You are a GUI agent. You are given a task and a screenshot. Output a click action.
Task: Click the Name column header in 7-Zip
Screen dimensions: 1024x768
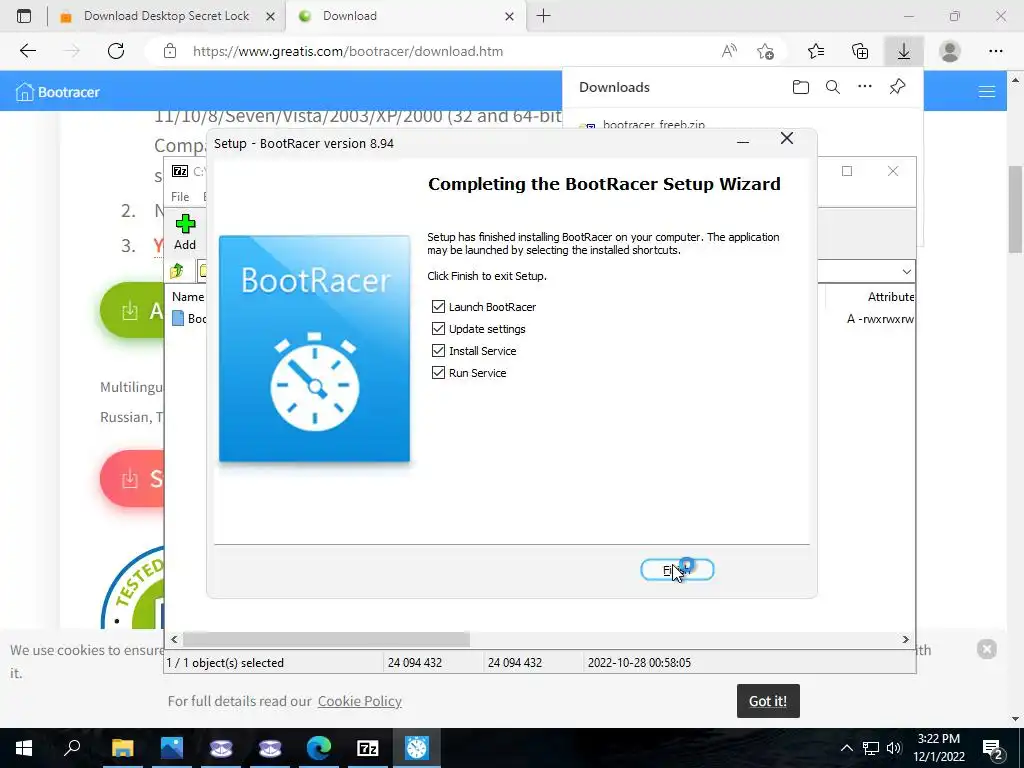(188, 296)
